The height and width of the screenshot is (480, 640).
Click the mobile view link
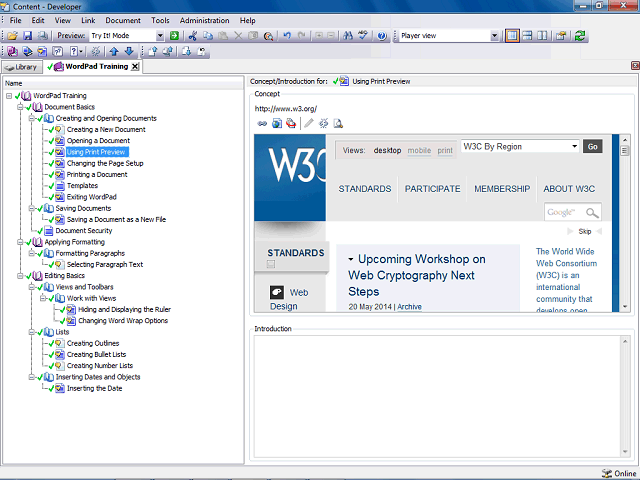pyautogui.click(x=419, y=151)
